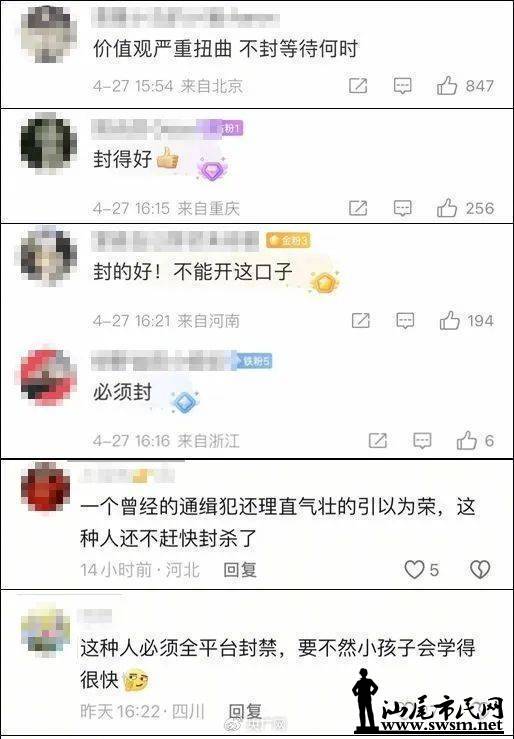Heart the 通缉犯 comment from 河北
Viewport: 514px width, 739px height.
tap(415, 569)
